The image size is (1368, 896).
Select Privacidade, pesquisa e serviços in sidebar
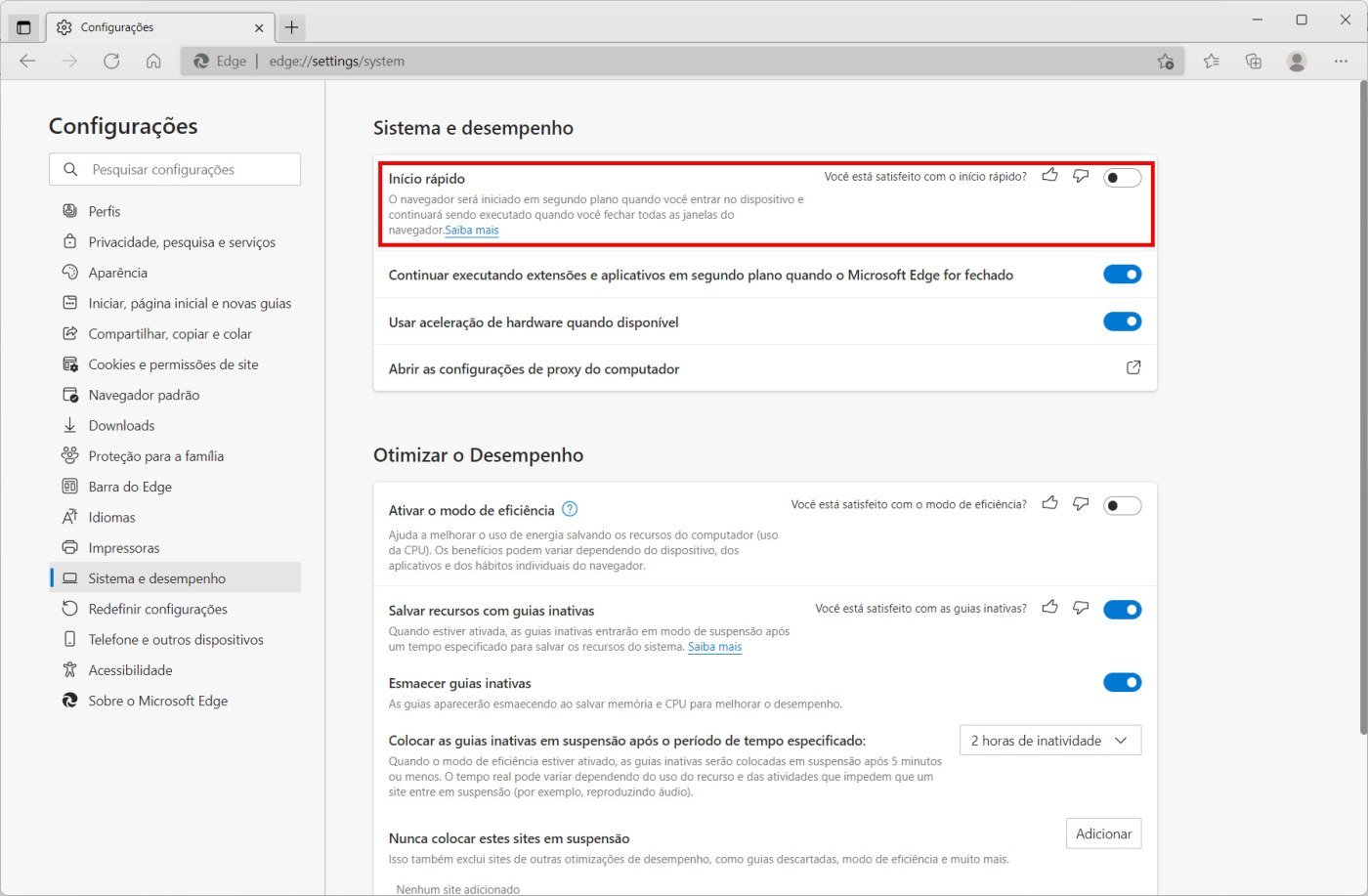coord(182,242)
